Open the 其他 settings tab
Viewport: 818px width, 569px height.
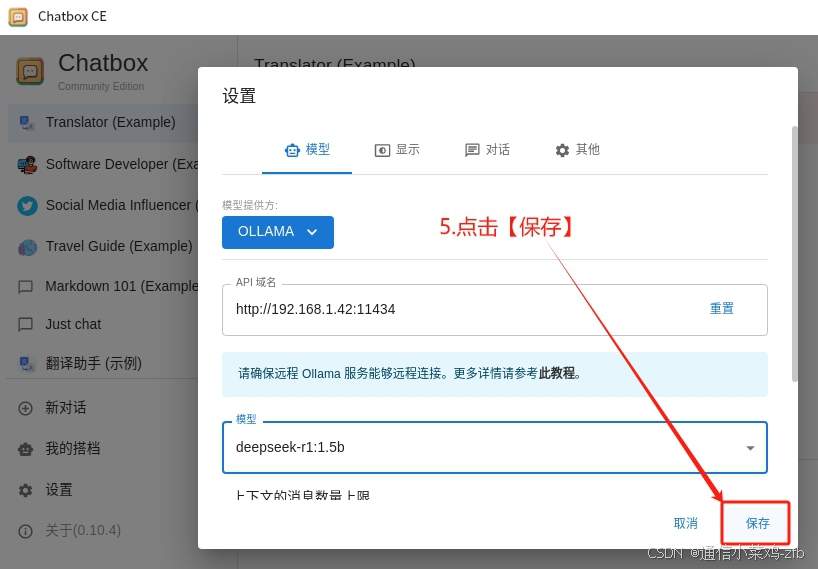577,150
